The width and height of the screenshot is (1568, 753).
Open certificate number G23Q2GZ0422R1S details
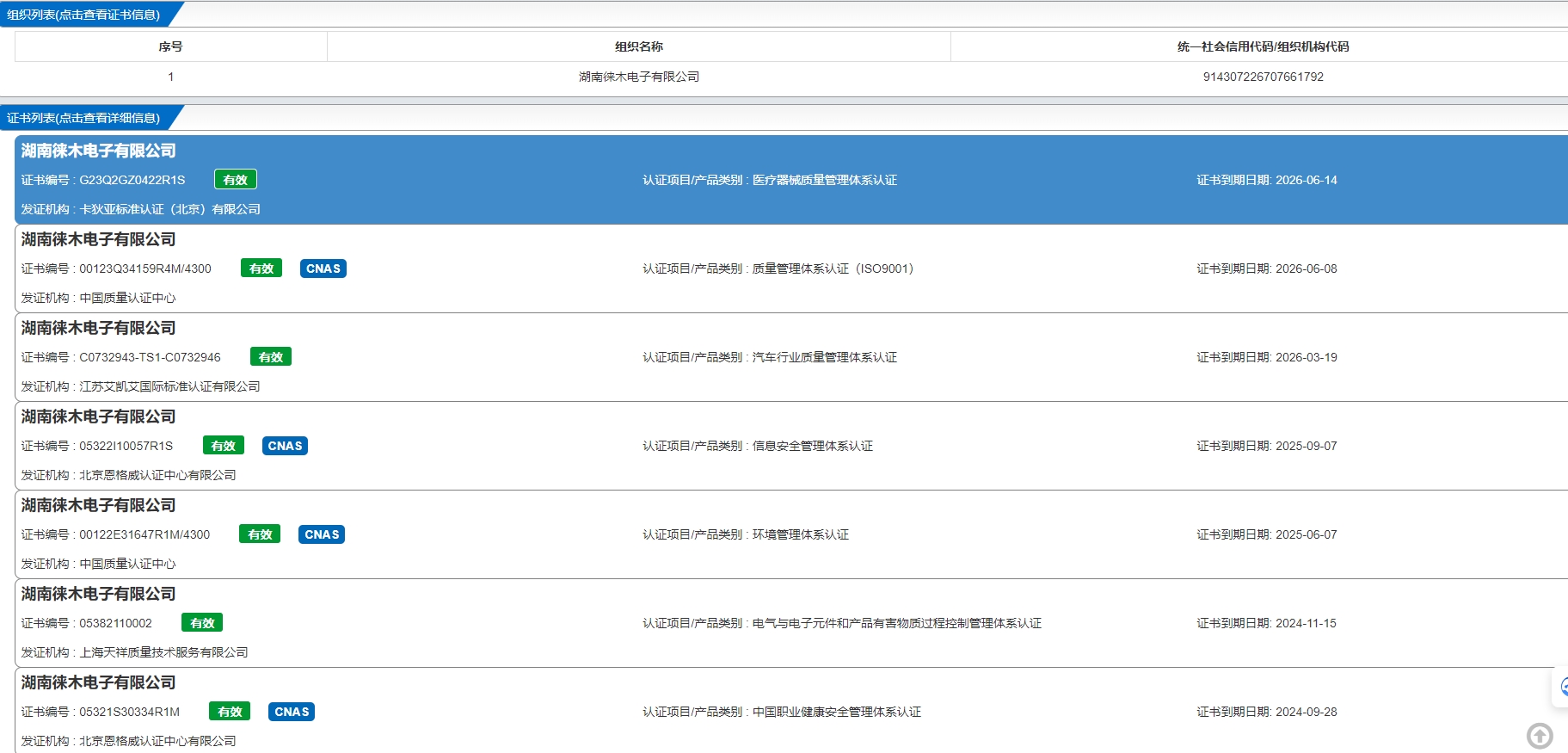pyautogui.click(x=132, y=180)
